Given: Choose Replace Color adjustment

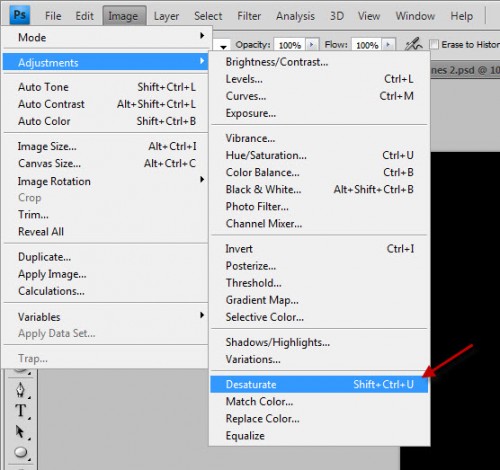Looking at the screenshot, I should point(319,418).
